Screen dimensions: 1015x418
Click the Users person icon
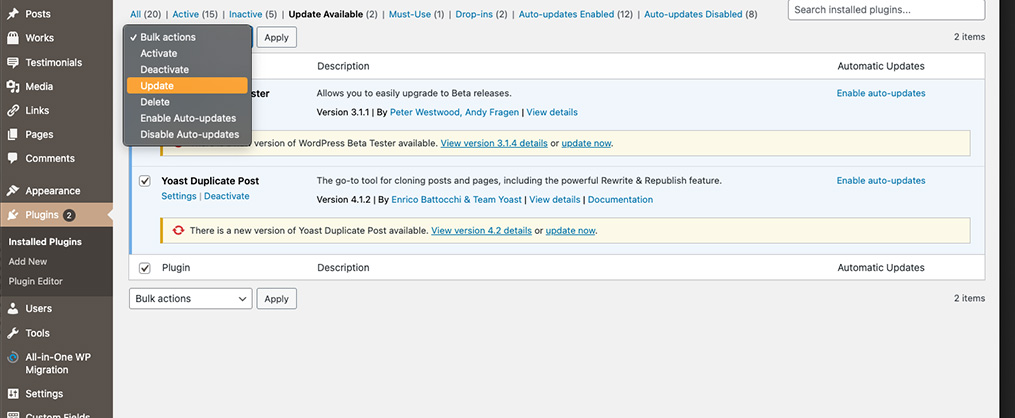point(12,309)
